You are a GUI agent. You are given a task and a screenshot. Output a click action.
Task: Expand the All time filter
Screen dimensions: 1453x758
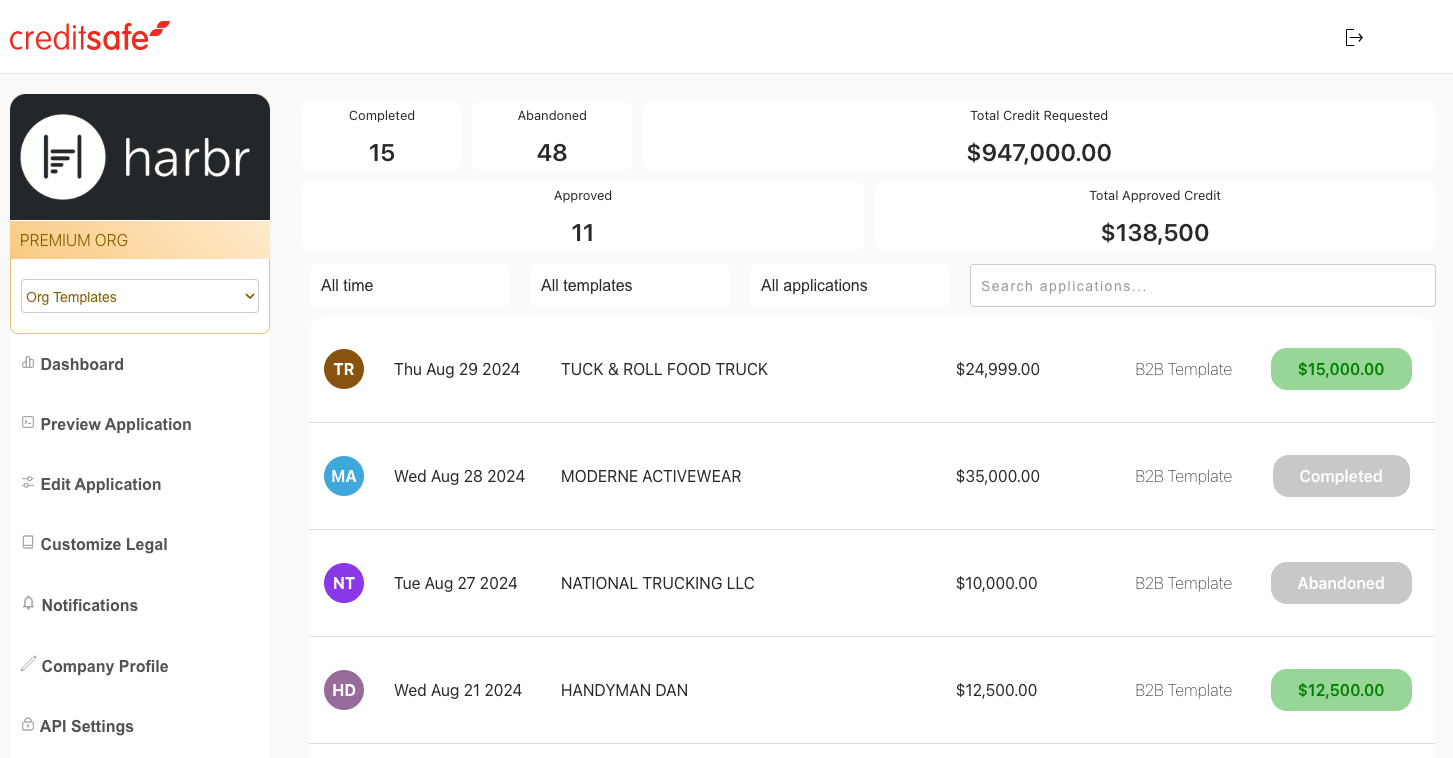click(x=409, y=286)
